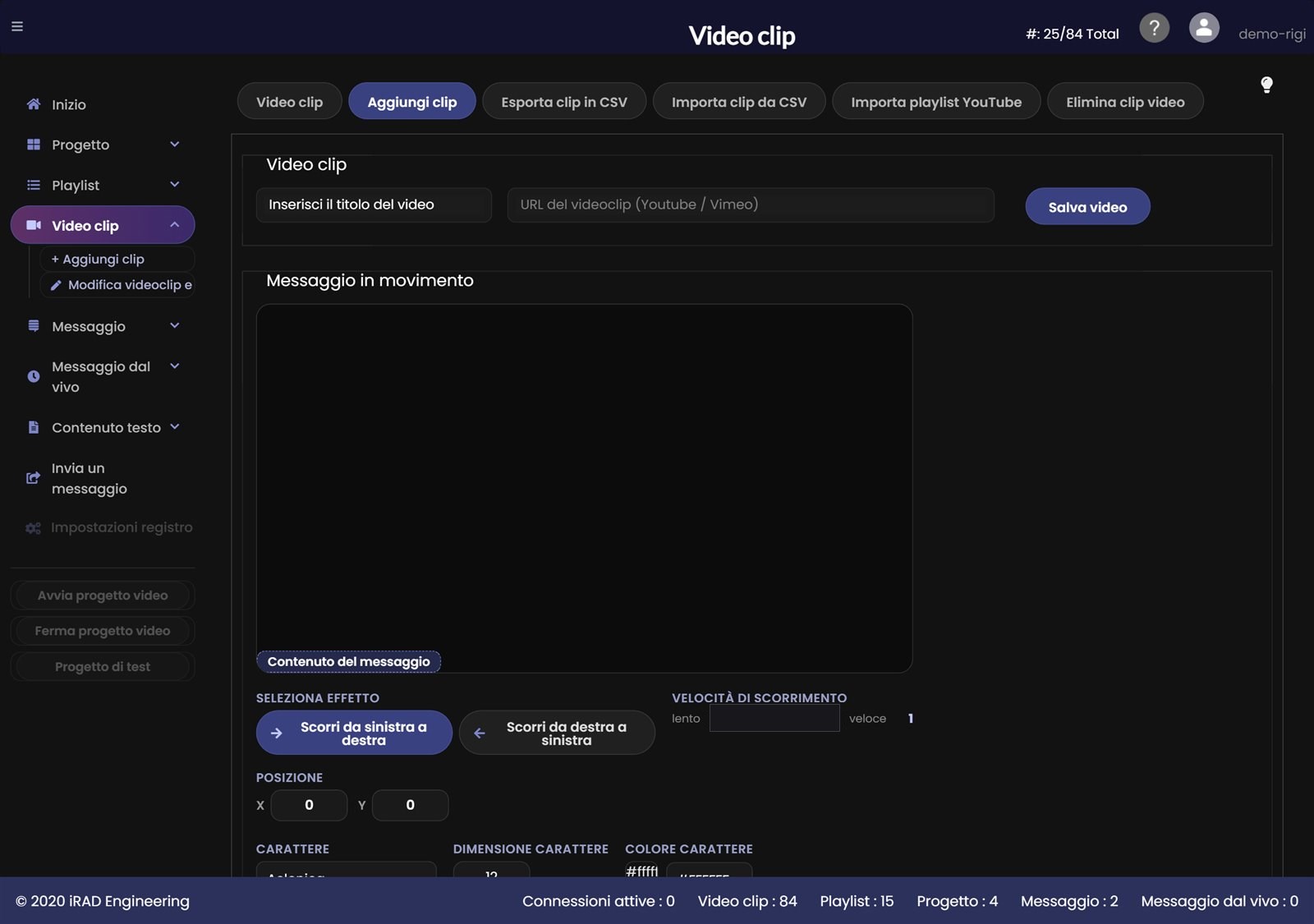
Task: Click the Messaggio sidebar icon
Action: [x=34, y=326]
